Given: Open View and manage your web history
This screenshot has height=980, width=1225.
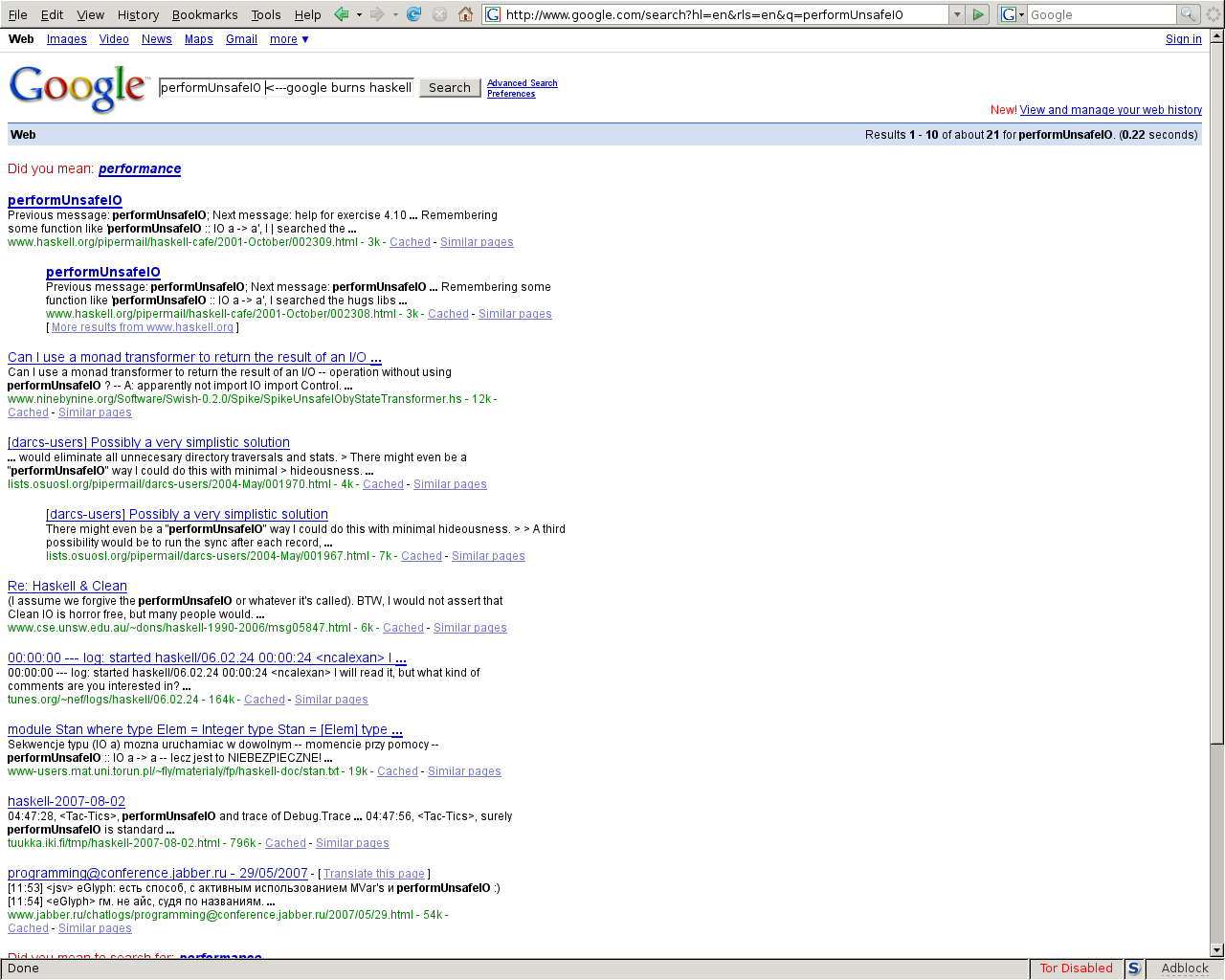Looking at the screenshot, I should coord(1111,110).
